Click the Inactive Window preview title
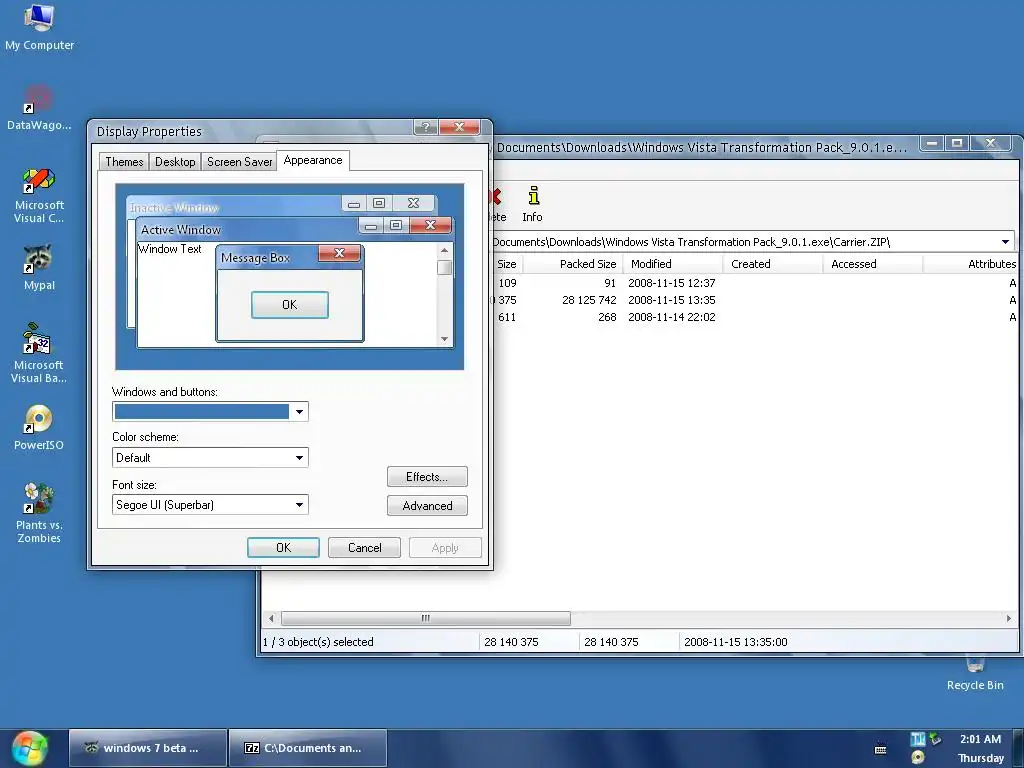This screenshot has width=1024, height=768. (174, 208)
